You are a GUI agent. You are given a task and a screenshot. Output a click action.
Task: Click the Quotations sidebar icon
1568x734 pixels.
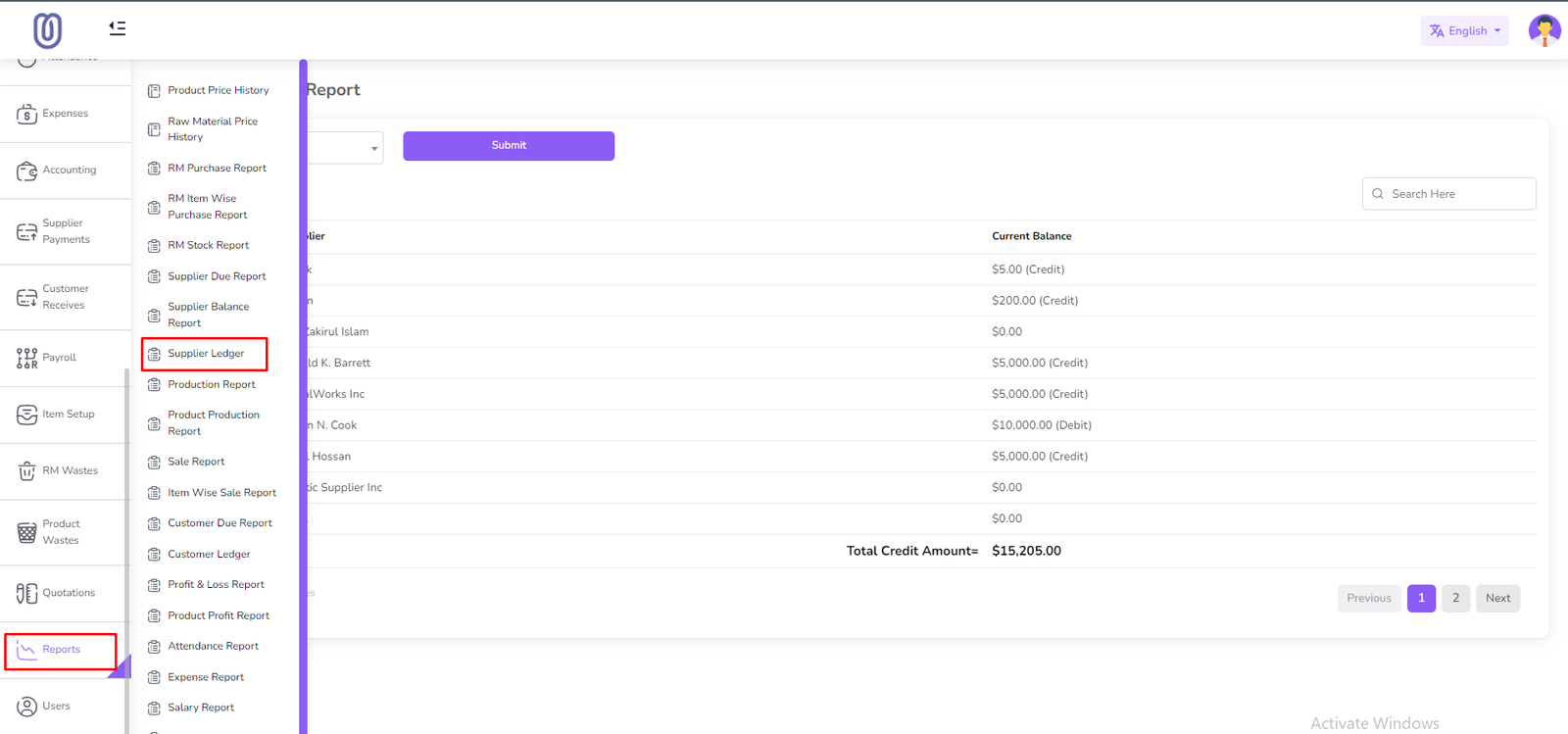pyautogui.click(x=27, y=594)
